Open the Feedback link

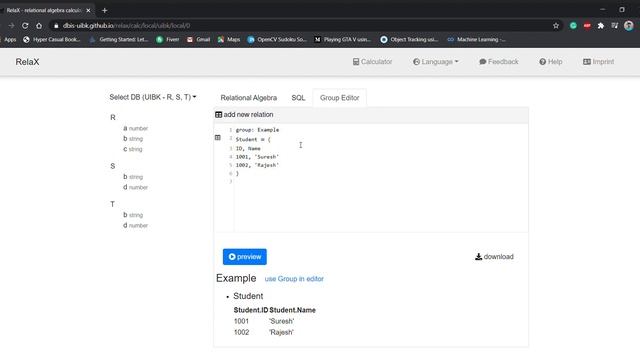(499, 62)
